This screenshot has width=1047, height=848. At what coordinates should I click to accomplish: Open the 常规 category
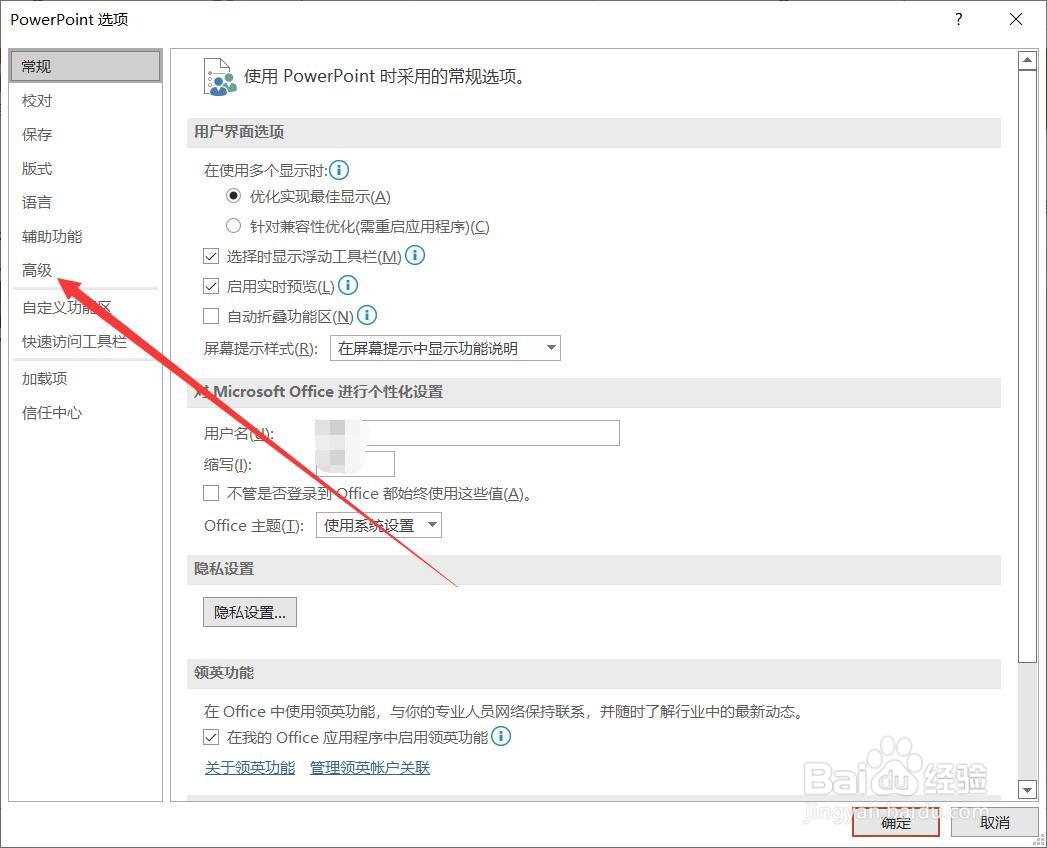(85, 66)
